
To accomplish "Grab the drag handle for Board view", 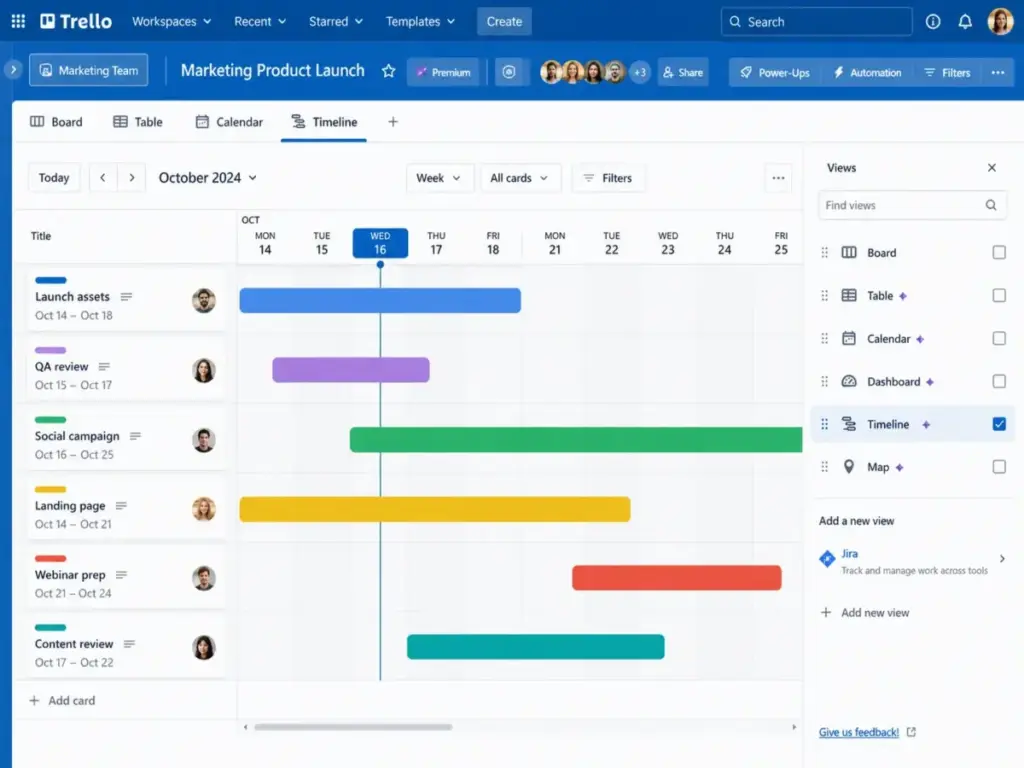I will [824, 253].
